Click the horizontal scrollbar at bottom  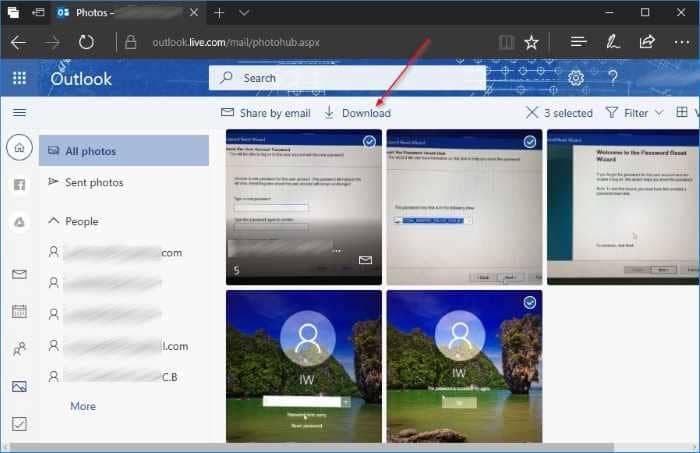pos(312,447)
